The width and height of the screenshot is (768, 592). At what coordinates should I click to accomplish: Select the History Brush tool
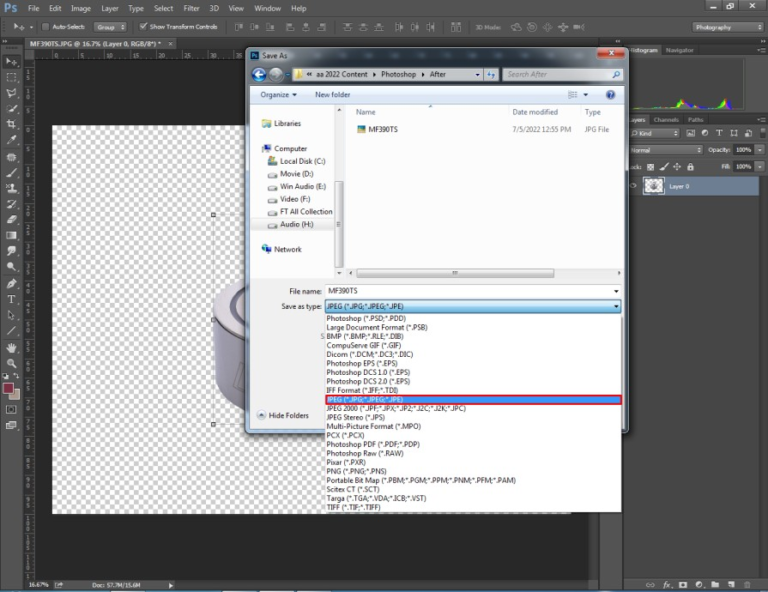pos(11,204)
